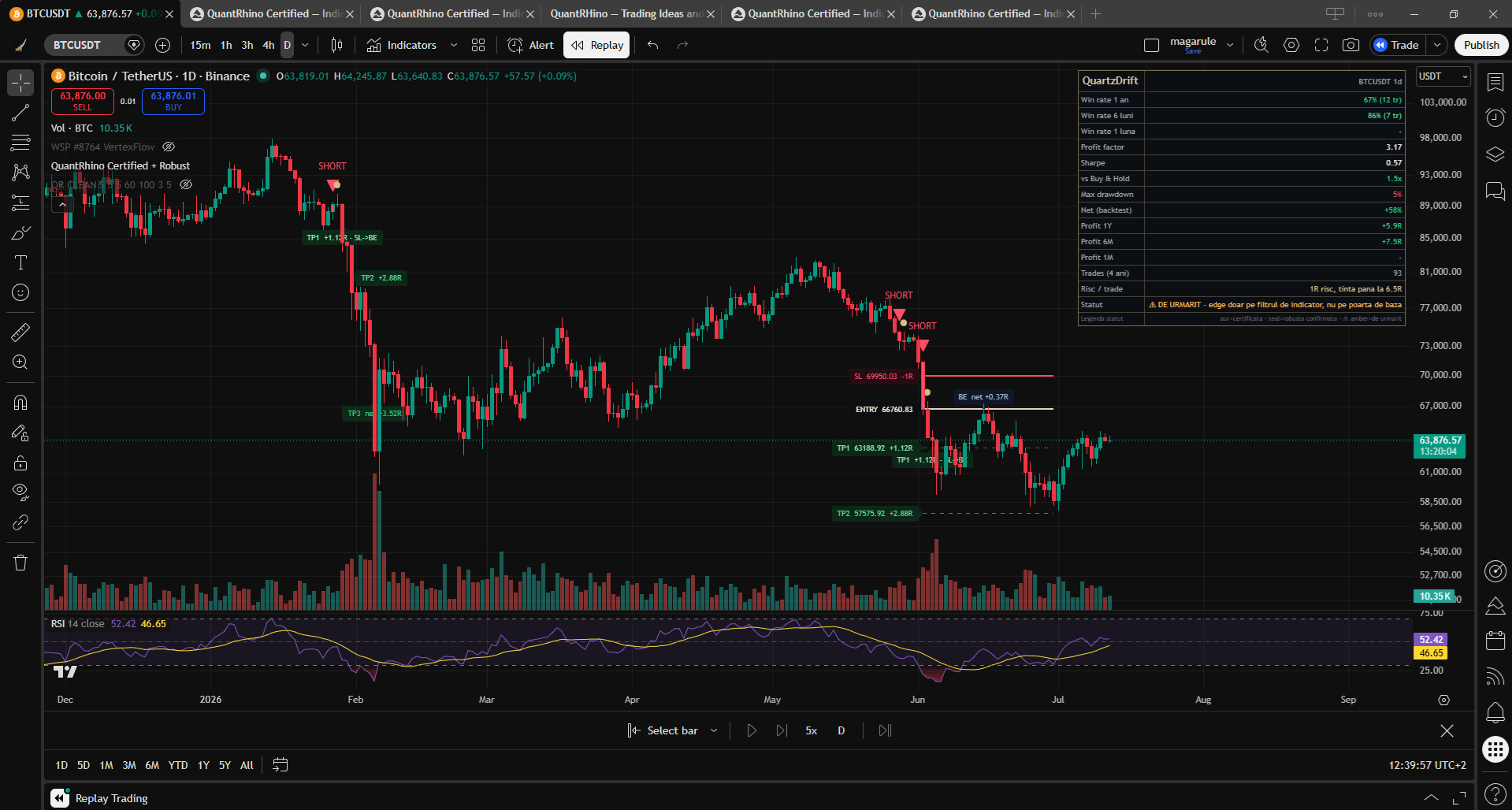Select the brush drawing tool
Image resolution: width=1512 pixels, height=810 pixels.
[x=20, y=232]
